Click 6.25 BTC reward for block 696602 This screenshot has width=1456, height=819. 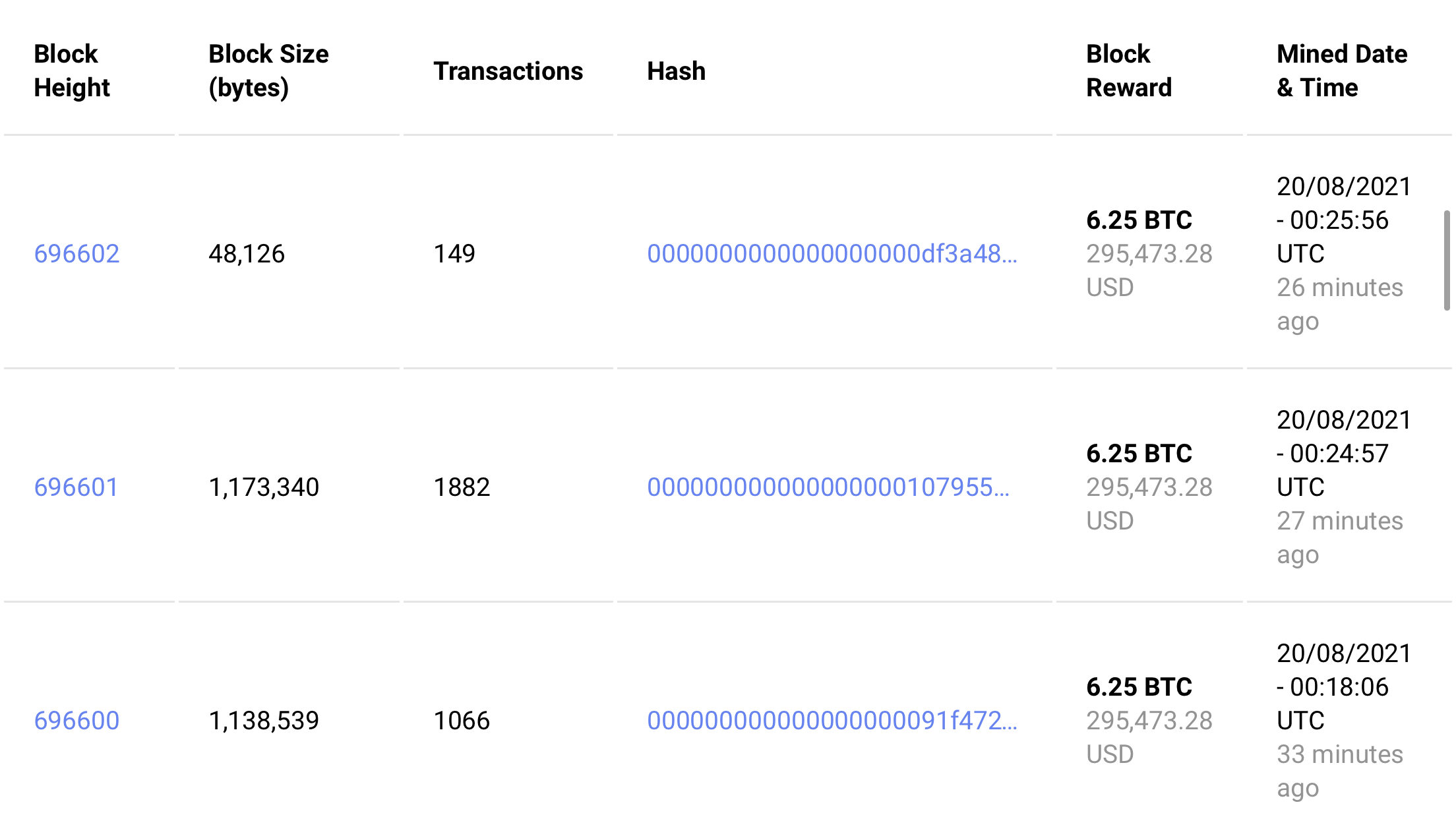point(1139,220)
